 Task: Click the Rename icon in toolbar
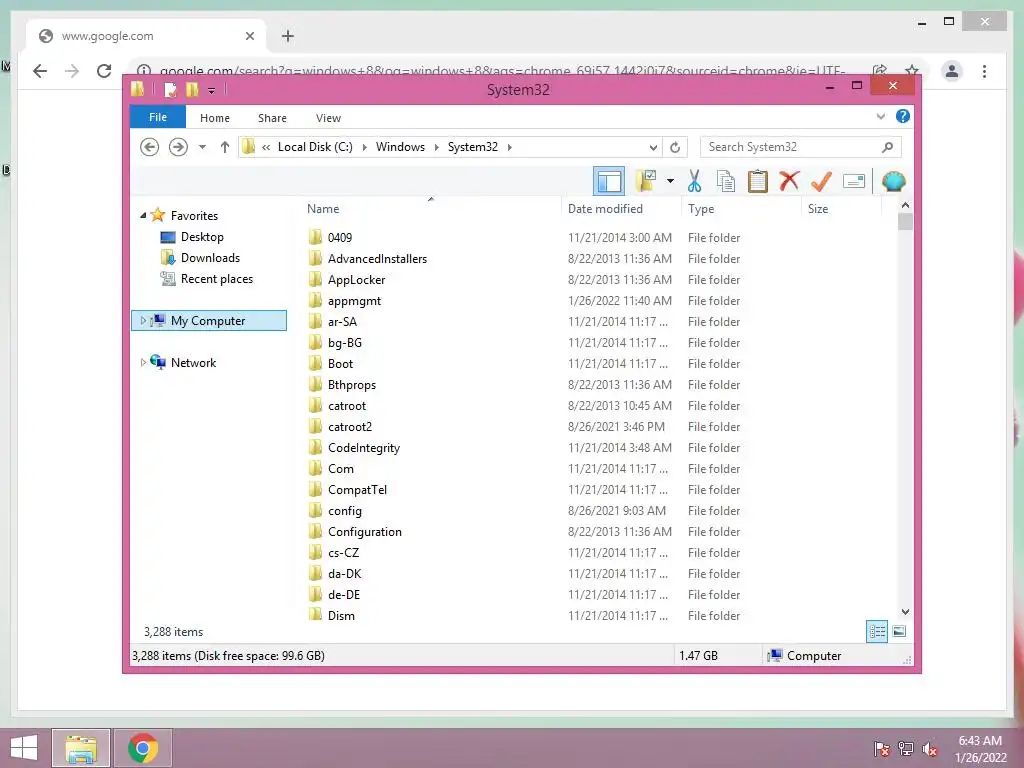[854, 181]
